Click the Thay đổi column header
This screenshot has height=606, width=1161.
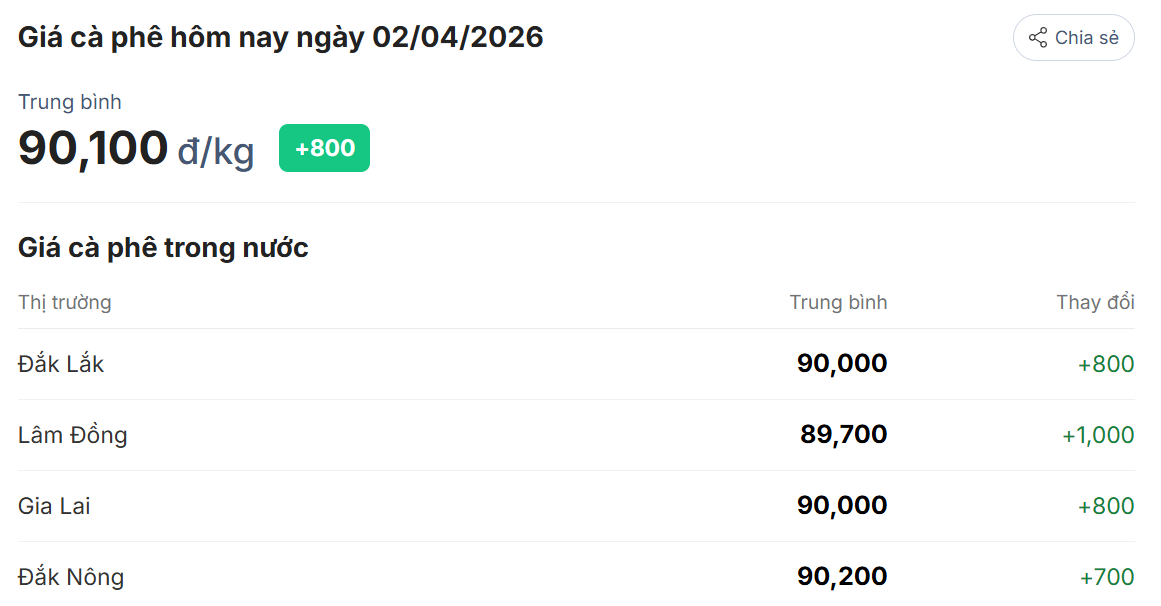click(x=1095, y=302)
